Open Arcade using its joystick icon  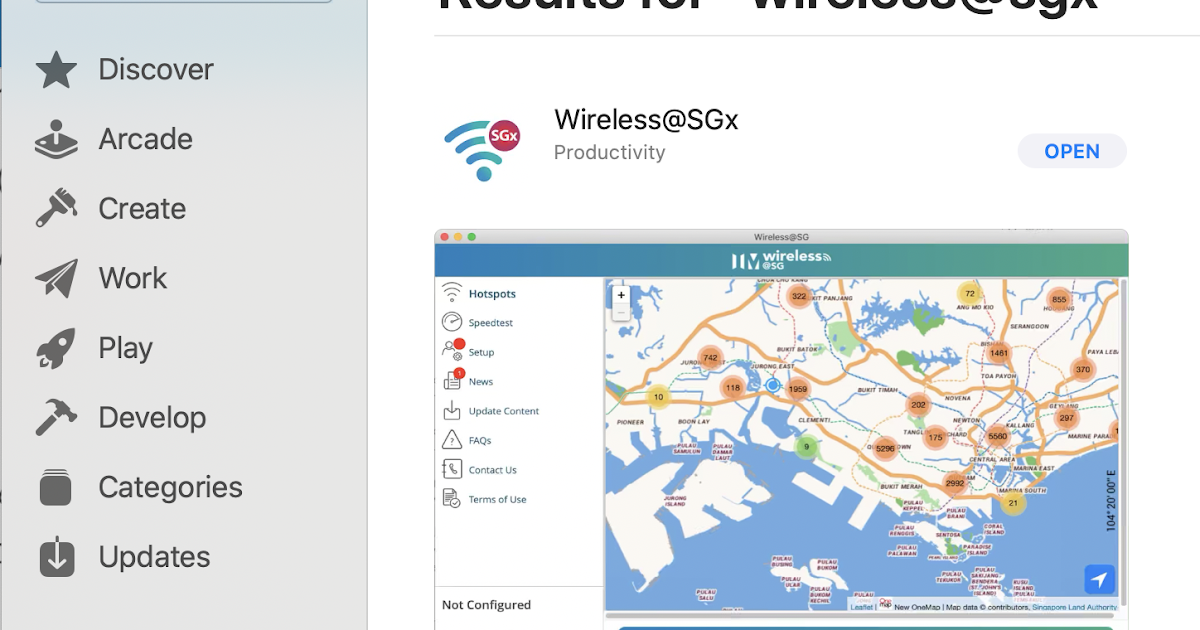tap(56, 139)
